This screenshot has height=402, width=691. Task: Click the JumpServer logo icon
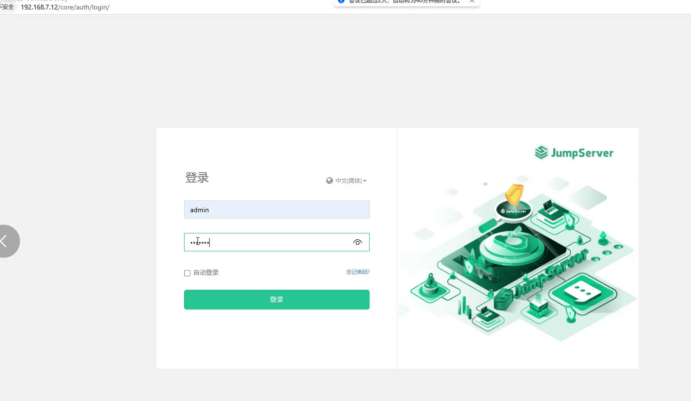coord(541,153)
